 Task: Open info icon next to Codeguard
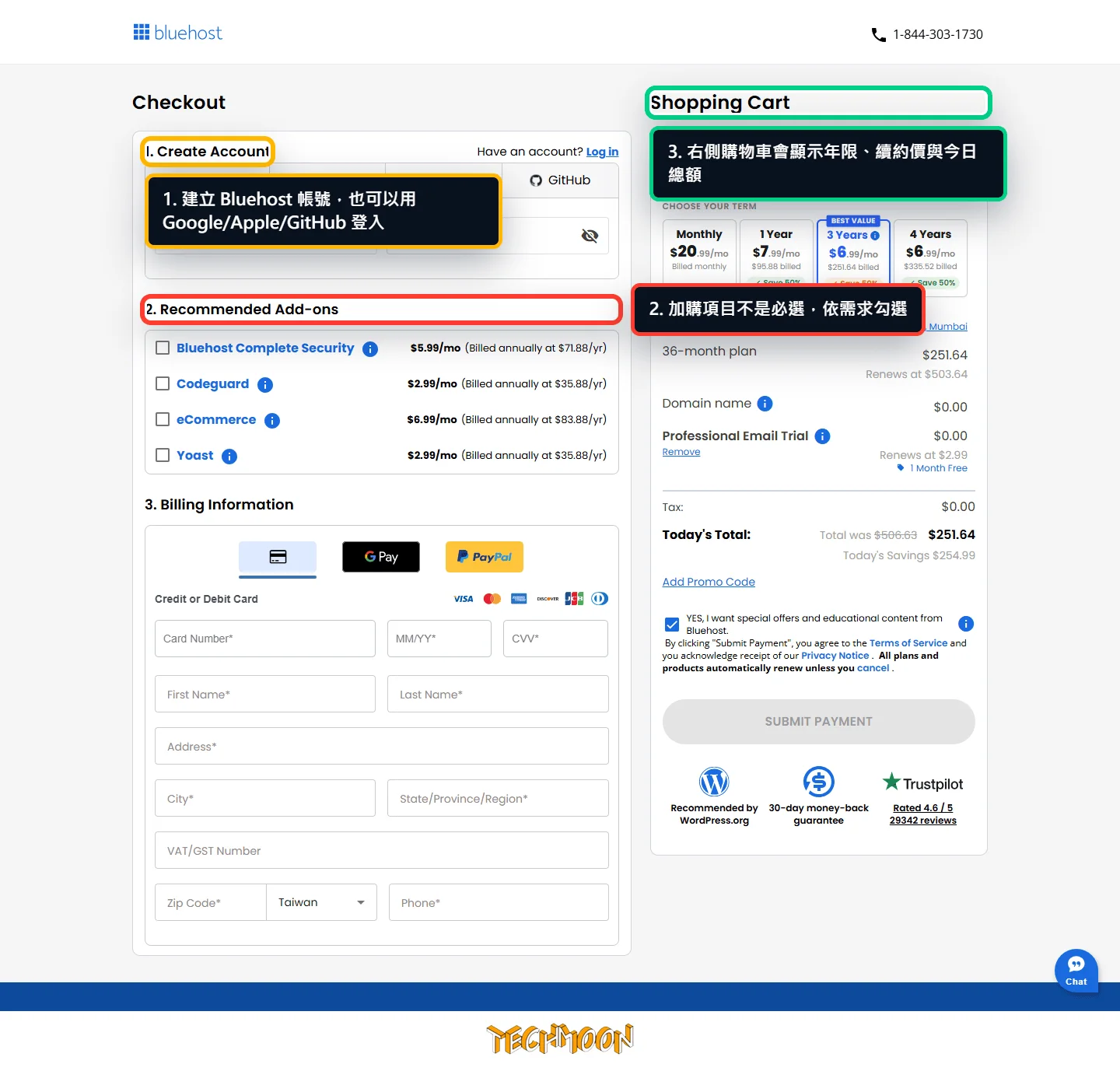tap(265, 385)
